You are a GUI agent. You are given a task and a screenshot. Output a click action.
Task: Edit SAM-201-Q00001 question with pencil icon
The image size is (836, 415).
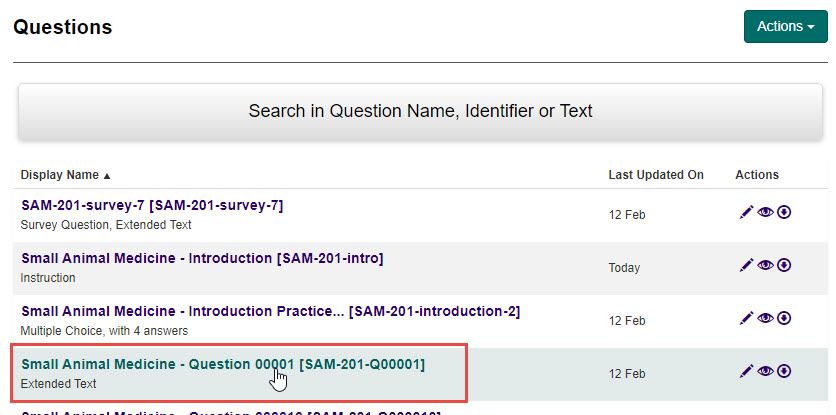745,371
